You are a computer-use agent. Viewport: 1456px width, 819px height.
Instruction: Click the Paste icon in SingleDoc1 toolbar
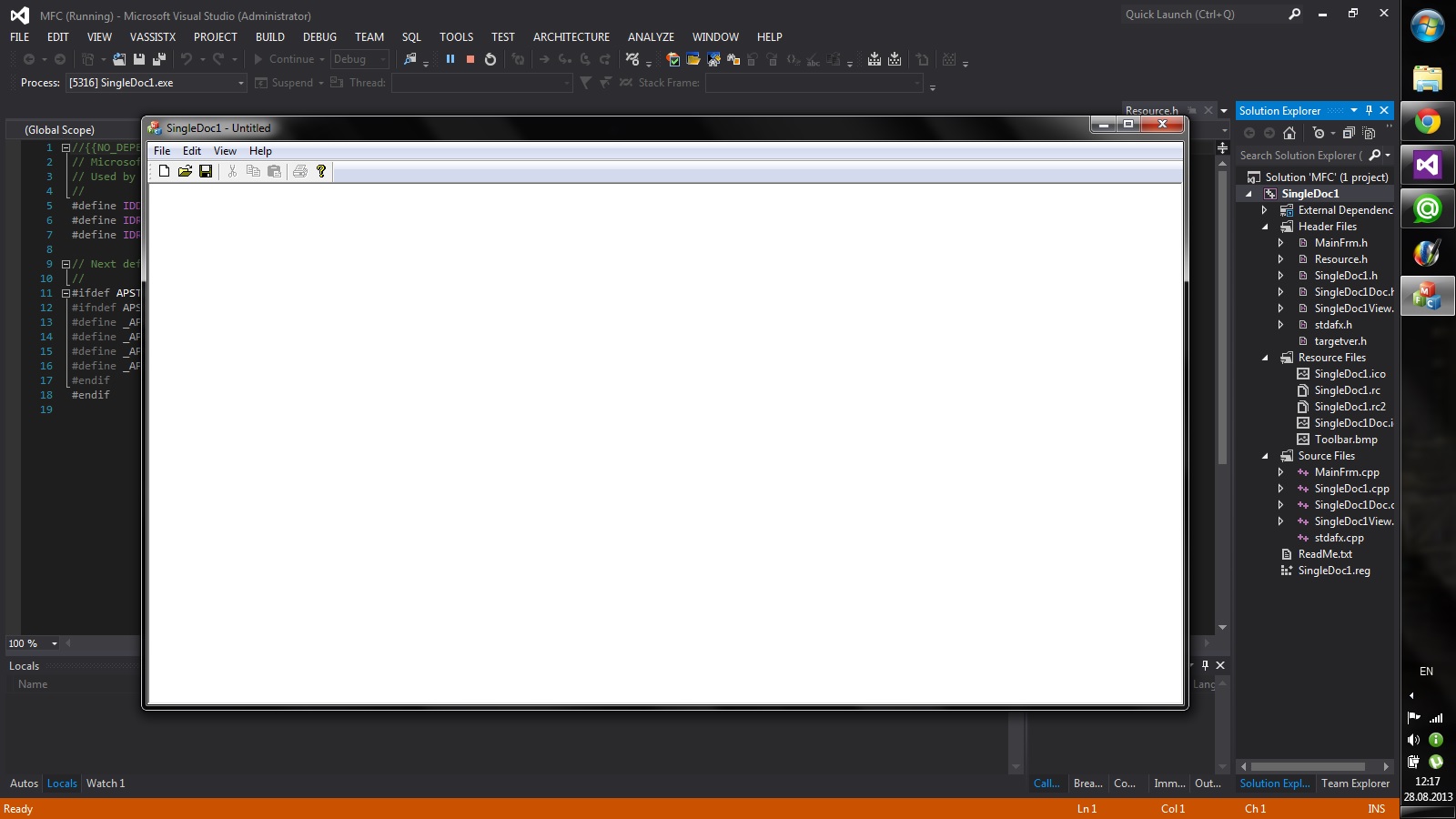point(274,171)
